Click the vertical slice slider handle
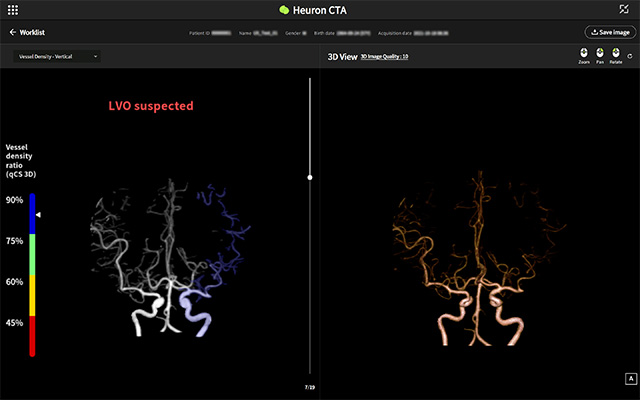 point(310,177)
